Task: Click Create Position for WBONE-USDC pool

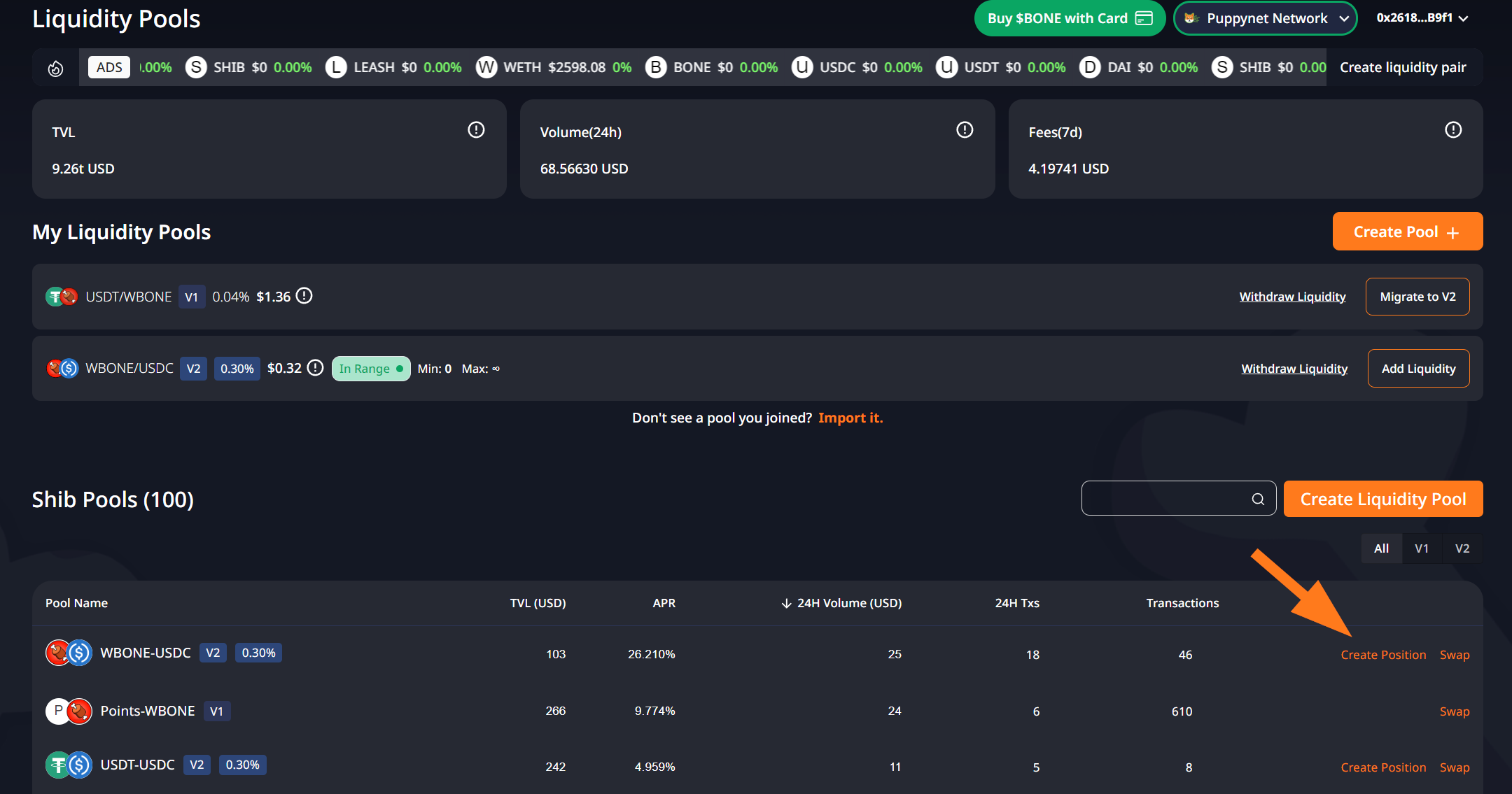Action: coord(1382,655)
